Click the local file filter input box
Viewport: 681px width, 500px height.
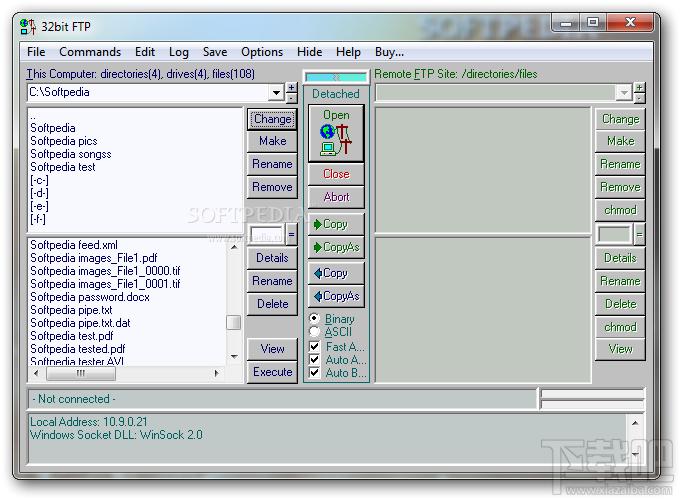[267, 235]
